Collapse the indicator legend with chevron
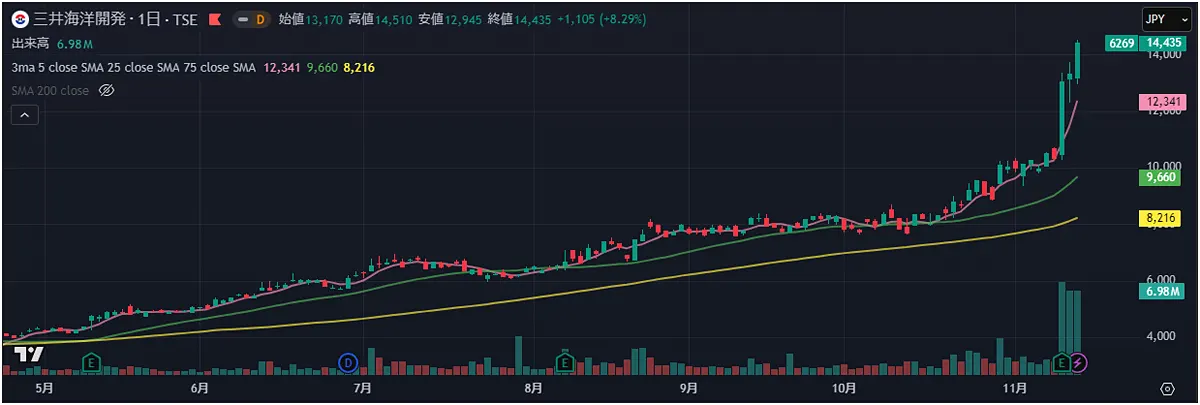The image size is (1200, 405). point(25,116)
